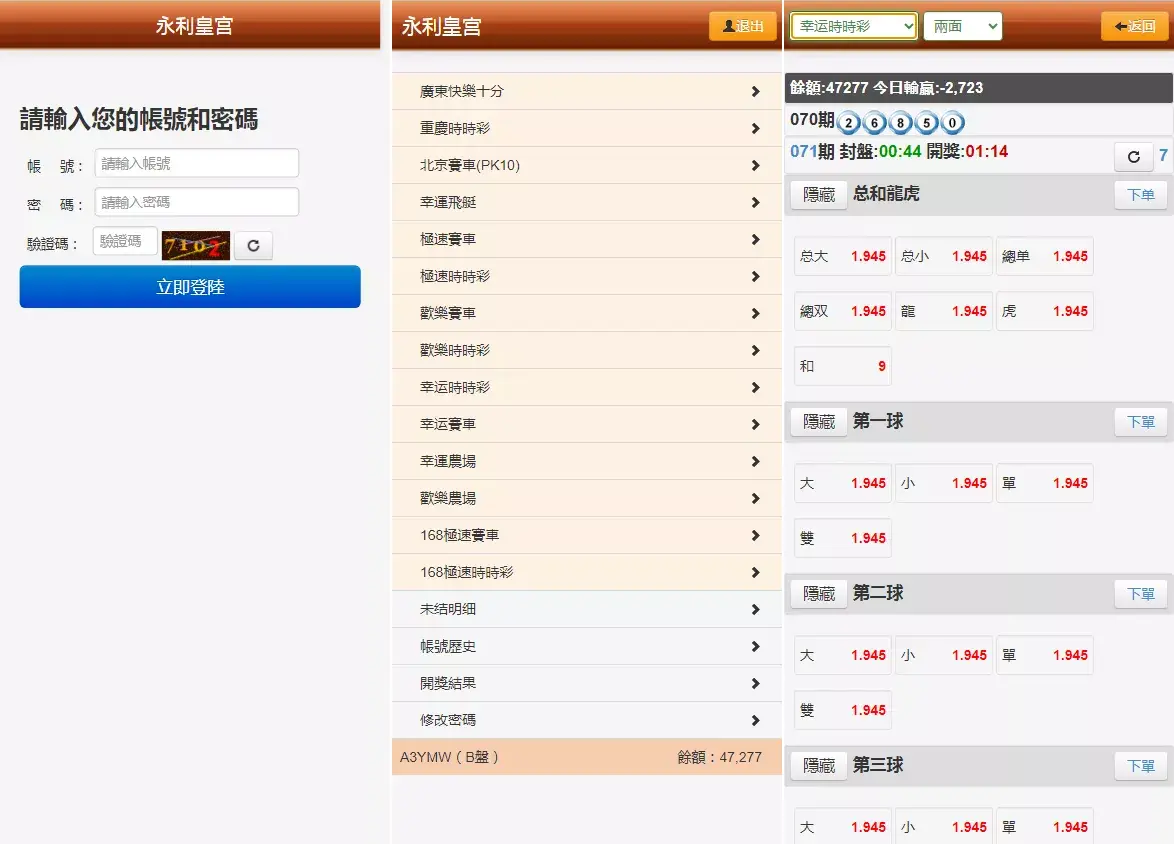
Task: Select 修改密碼 from the menu
Action: pos(586,720)
